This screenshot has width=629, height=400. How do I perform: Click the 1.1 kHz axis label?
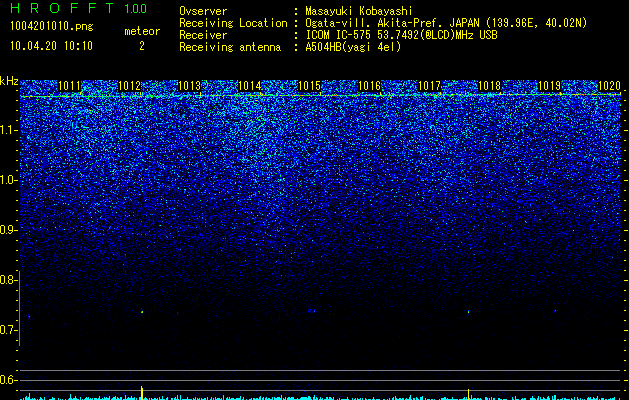[9, 130]
